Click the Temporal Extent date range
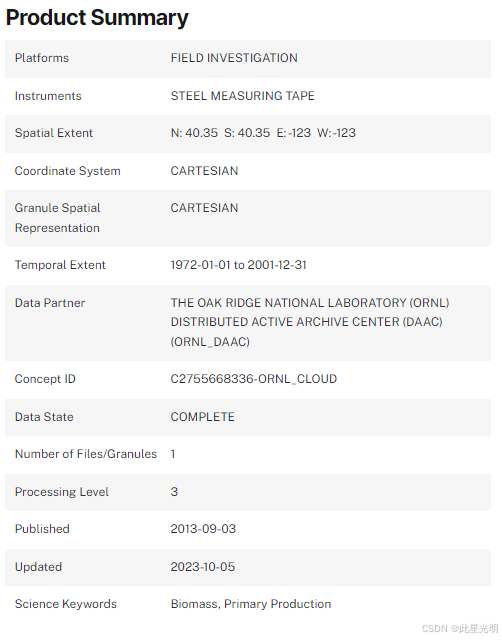Viewport: 502px width, 640px height. click(x=238, y=265)
